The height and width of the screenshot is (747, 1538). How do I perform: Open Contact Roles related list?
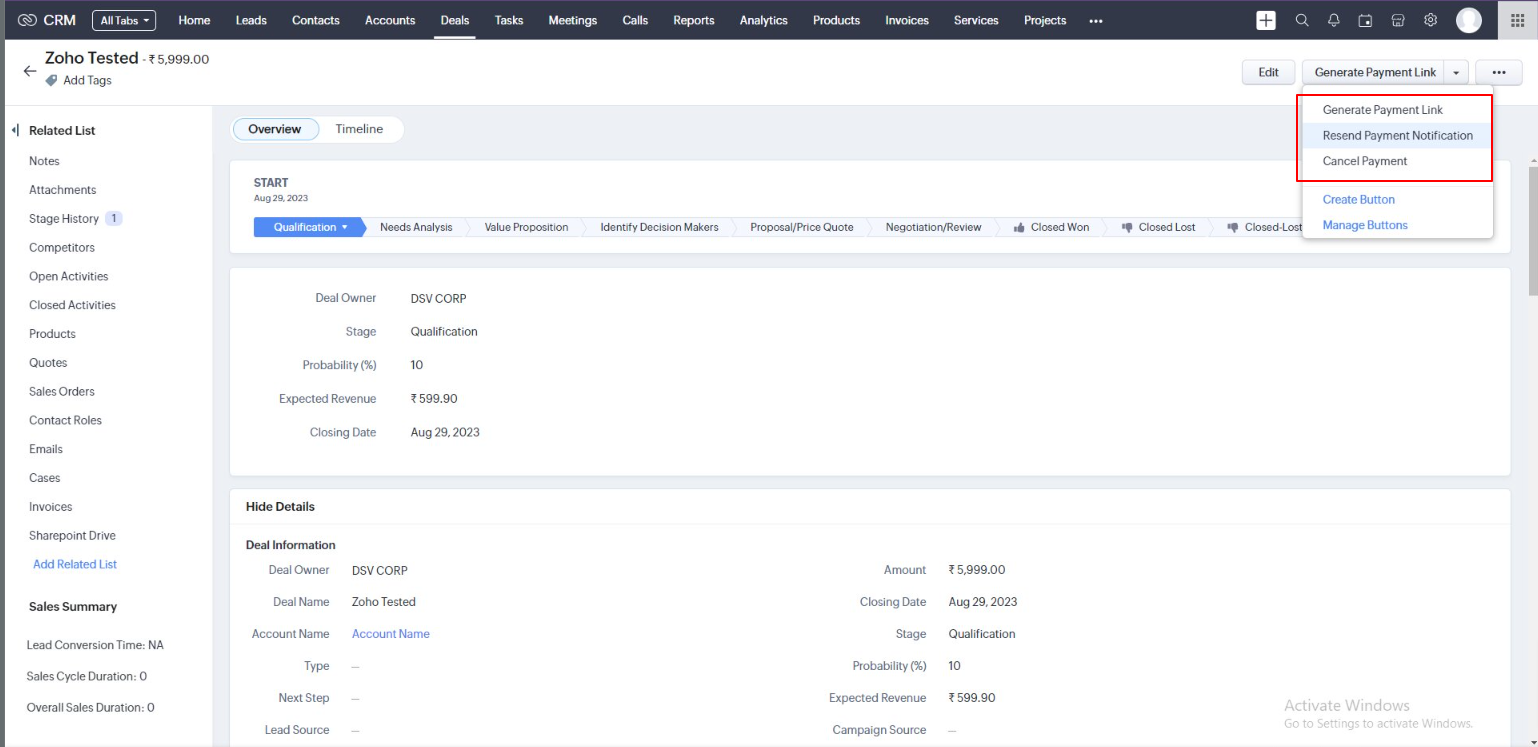pyautogui.click(x=65, y=421)
